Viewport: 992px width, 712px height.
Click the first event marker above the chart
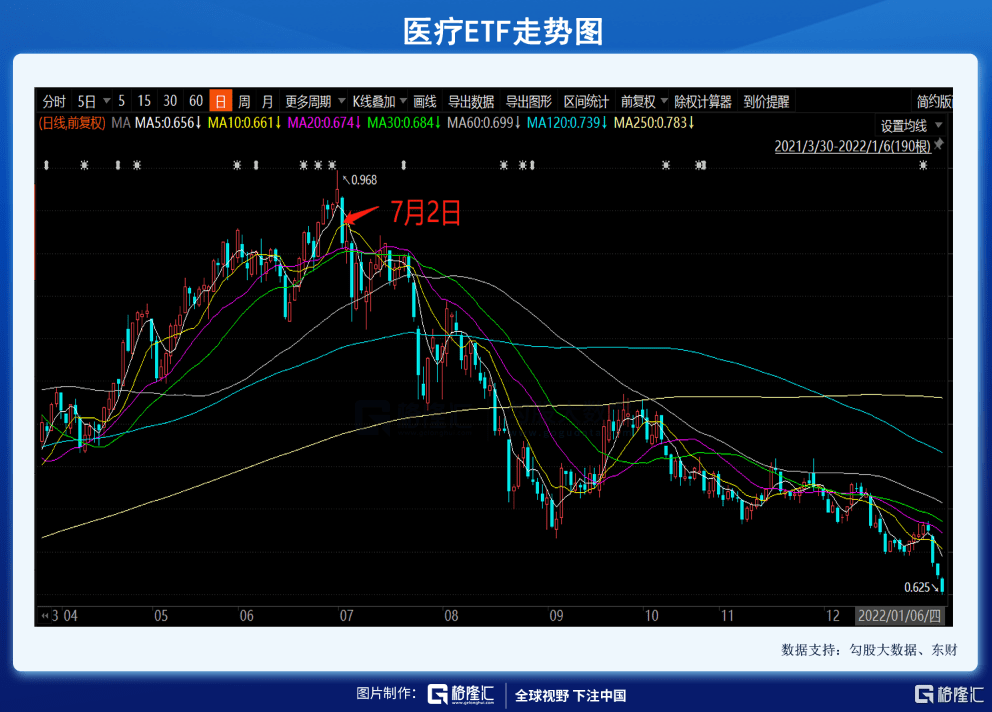pos(46,165)
